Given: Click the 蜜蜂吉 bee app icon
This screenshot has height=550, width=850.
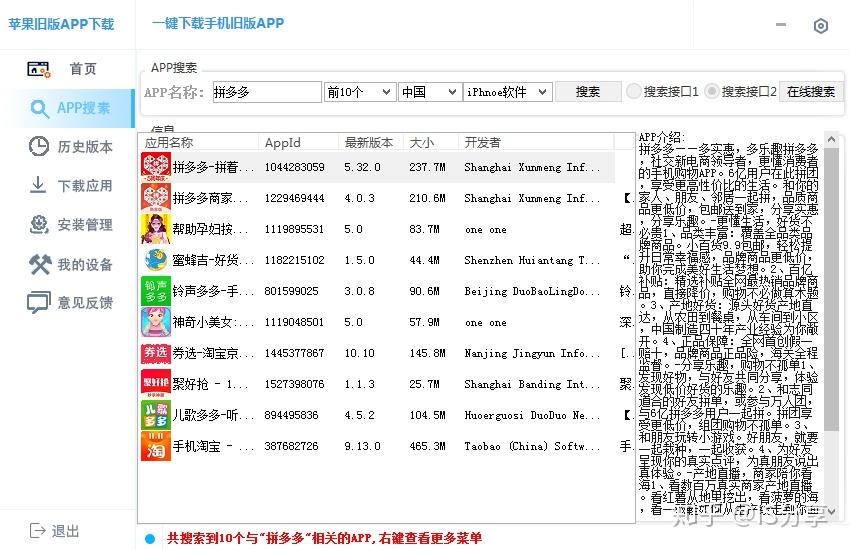Looking at the screenshot, I should pyautogui.click(x=156, y=260).
